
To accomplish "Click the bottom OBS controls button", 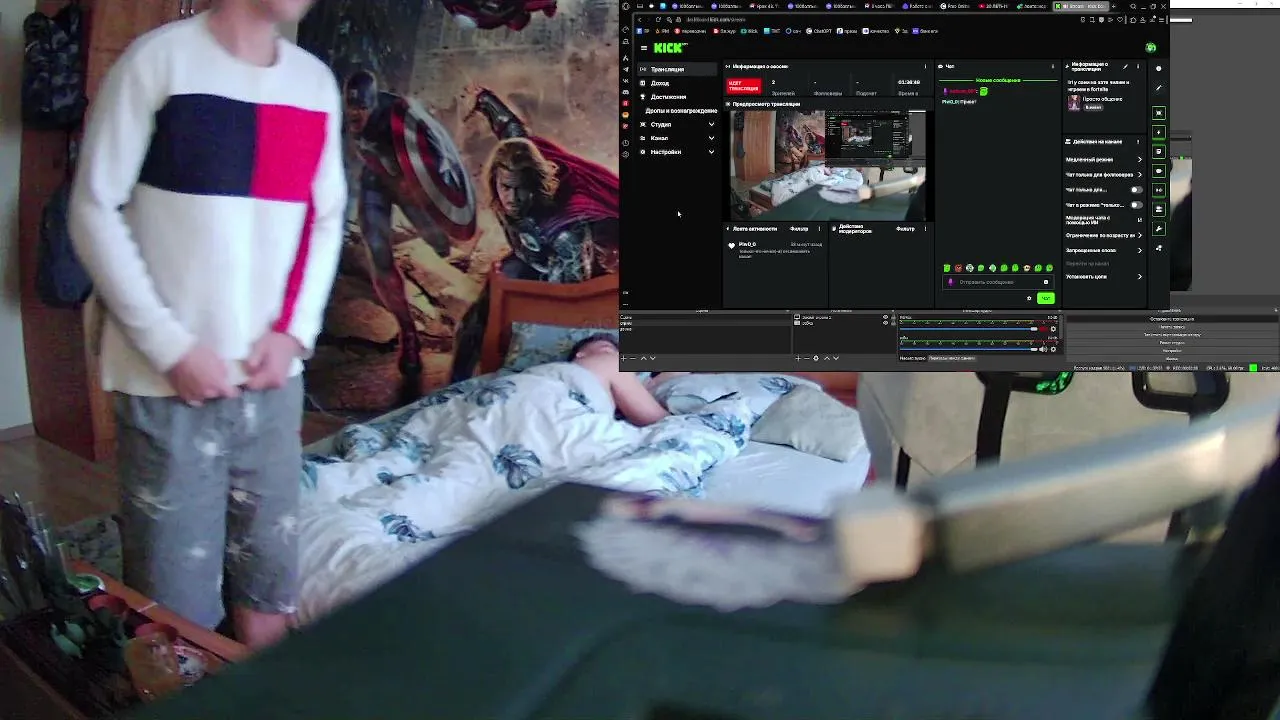I will pyautogui.click(x=1172, y=358).
